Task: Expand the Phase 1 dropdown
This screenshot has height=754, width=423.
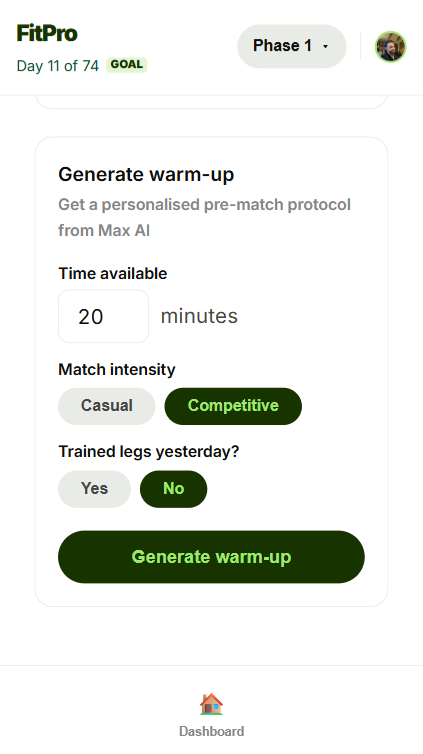Action: [x=292, y=46]
